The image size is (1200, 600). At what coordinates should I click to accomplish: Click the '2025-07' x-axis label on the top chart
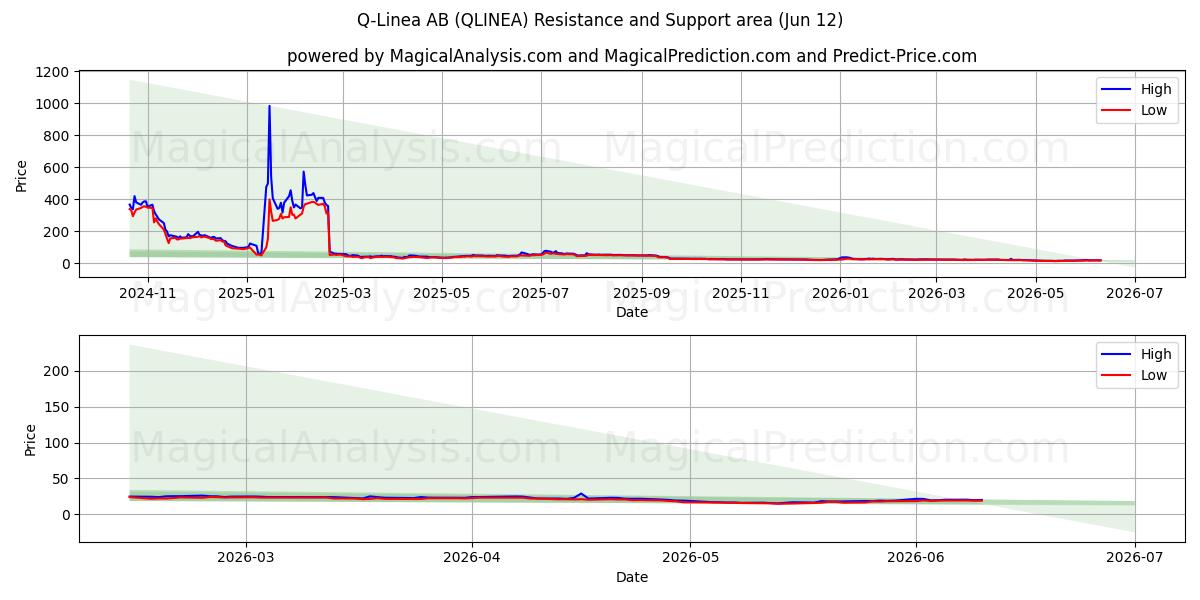[541, 294]
